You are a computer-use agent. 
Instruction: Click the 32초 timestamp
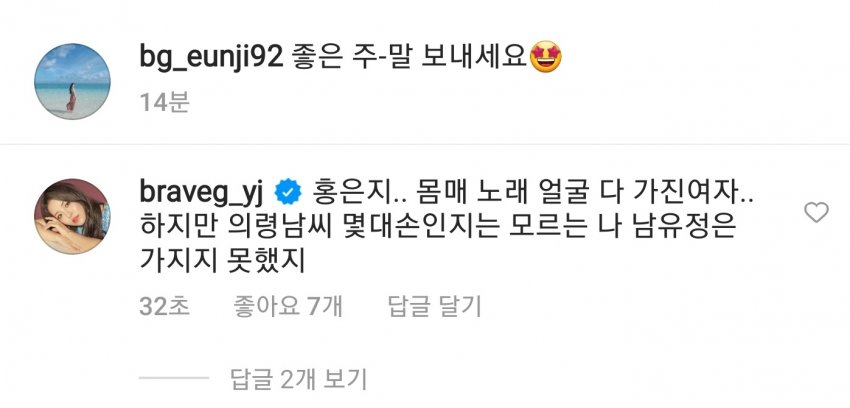[164, 306]
